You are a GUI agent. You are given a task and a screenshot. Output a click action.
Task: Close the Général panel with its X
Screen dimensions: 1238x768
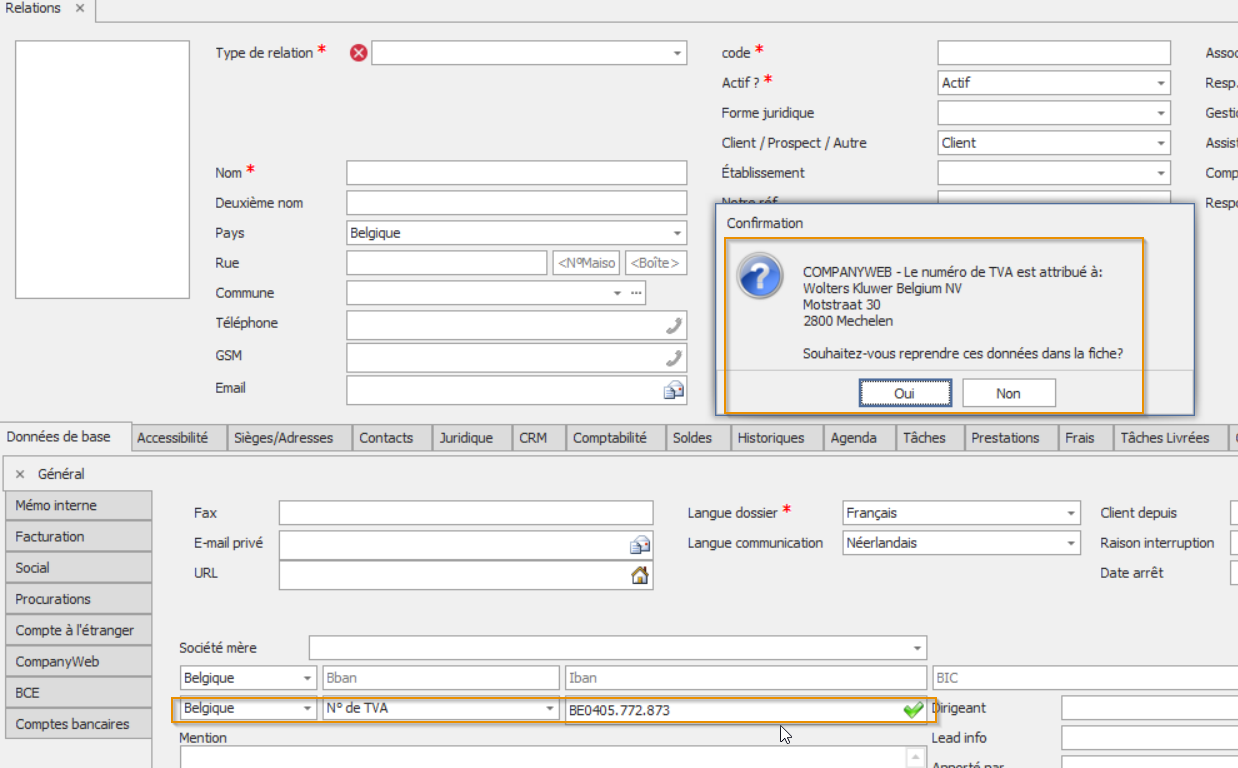pos(20,474)
